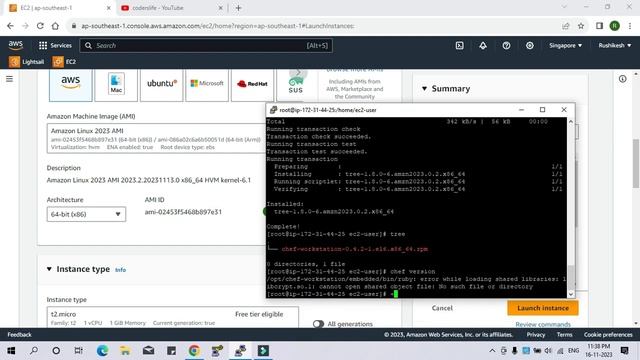This screenshot has width=640, height=360.
Task: Open the PuTTY terminal window system menu icon
Action: tap(273, 110)
